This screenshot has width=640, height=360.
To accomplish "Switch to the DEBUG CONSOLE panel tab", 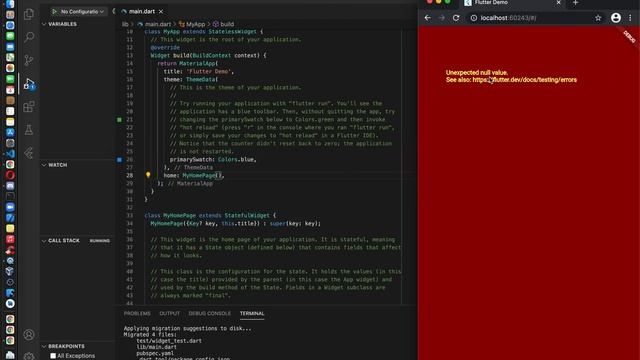I will click(x=209, y=313).
